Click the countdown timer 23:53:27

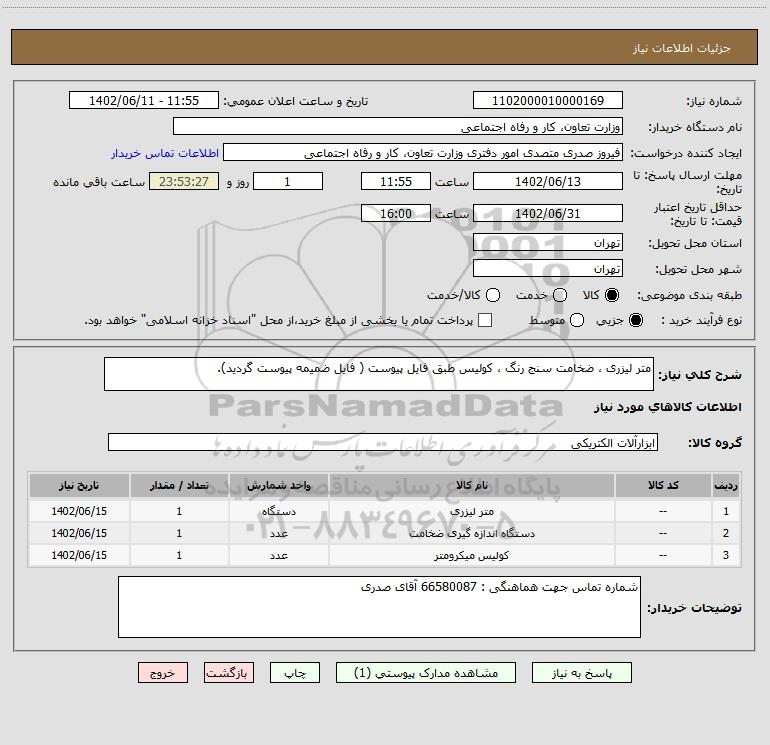pos(184,181)
